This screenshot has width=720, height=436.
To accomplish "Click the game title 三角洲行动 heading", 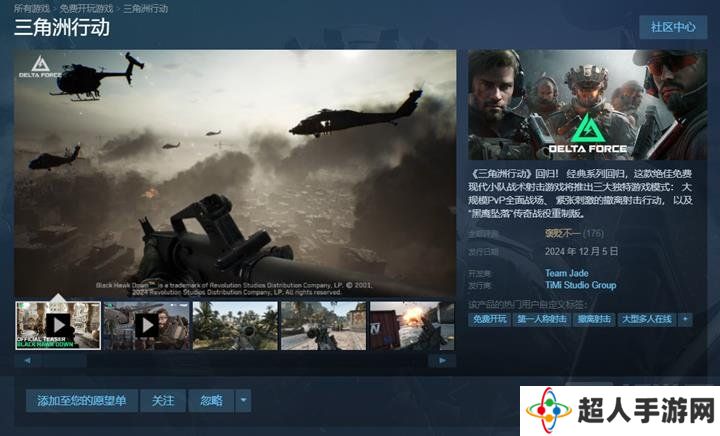I will pyautogui.click(x=62, y=28).
